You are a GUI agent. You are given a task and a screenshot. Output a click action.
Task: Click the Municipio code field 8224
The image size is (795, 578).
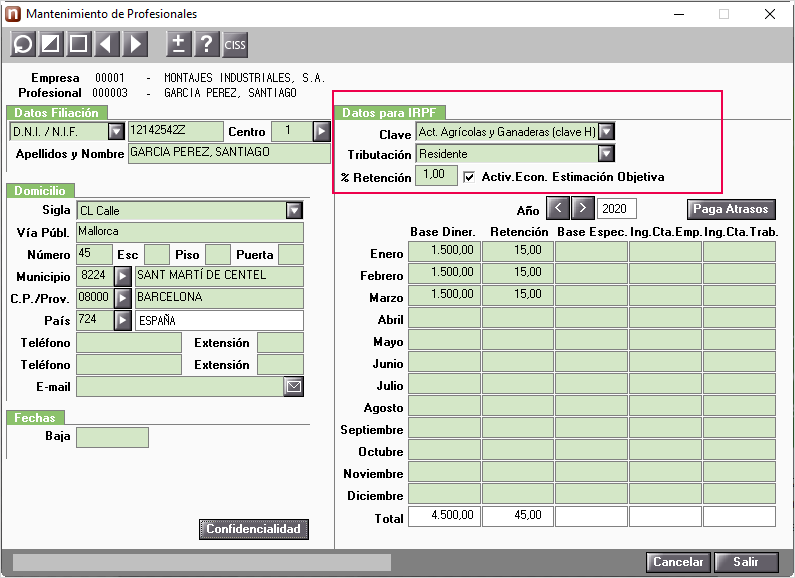95,276
